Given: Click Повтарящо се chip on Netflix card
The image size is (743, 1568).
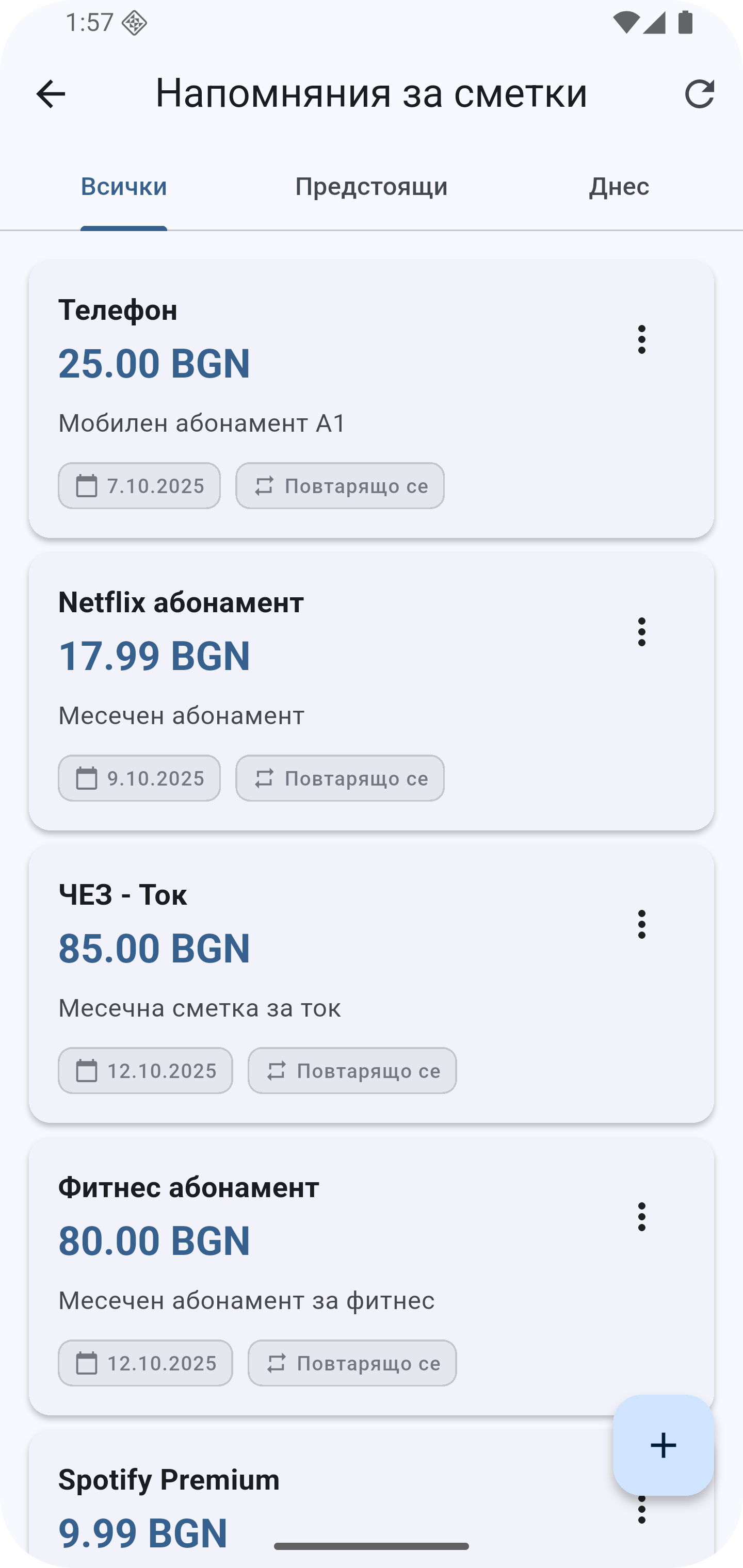Looking at the screenshot, I should click(340, 778).
